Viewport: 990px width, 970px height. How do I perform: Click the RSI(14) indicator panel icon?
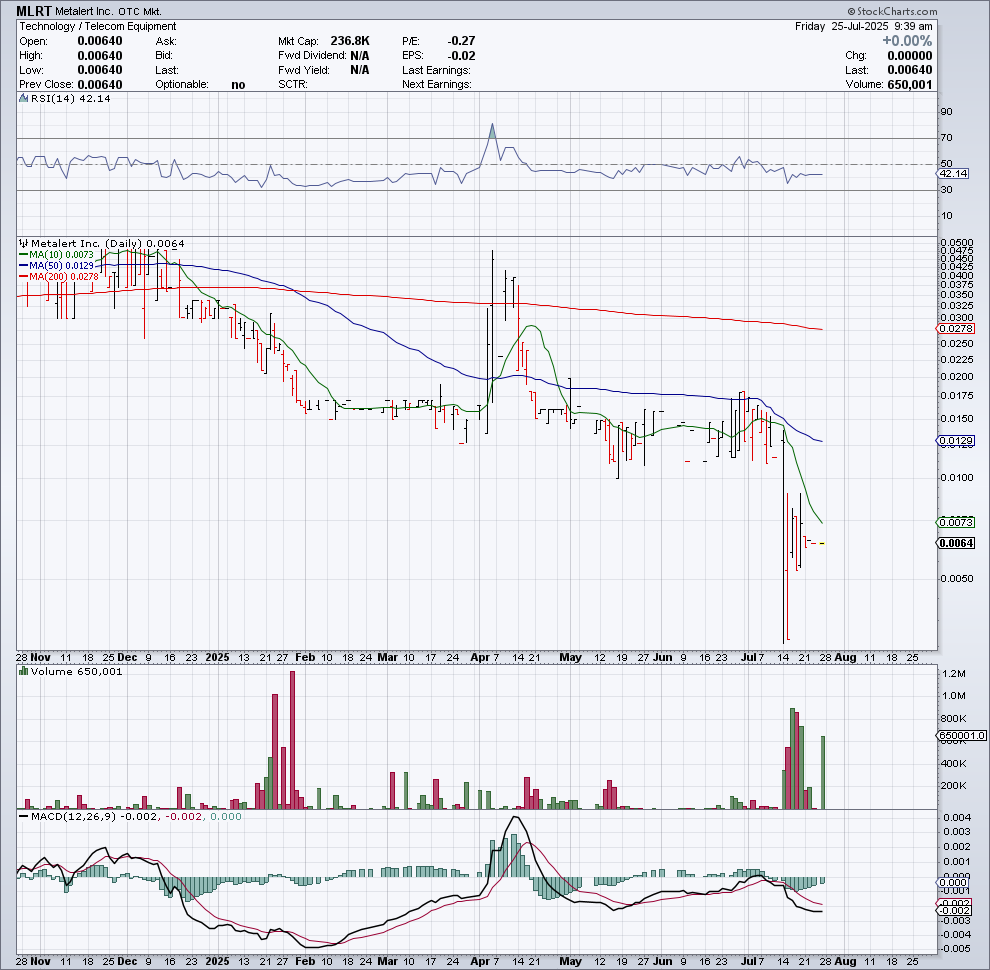point(24,99)
